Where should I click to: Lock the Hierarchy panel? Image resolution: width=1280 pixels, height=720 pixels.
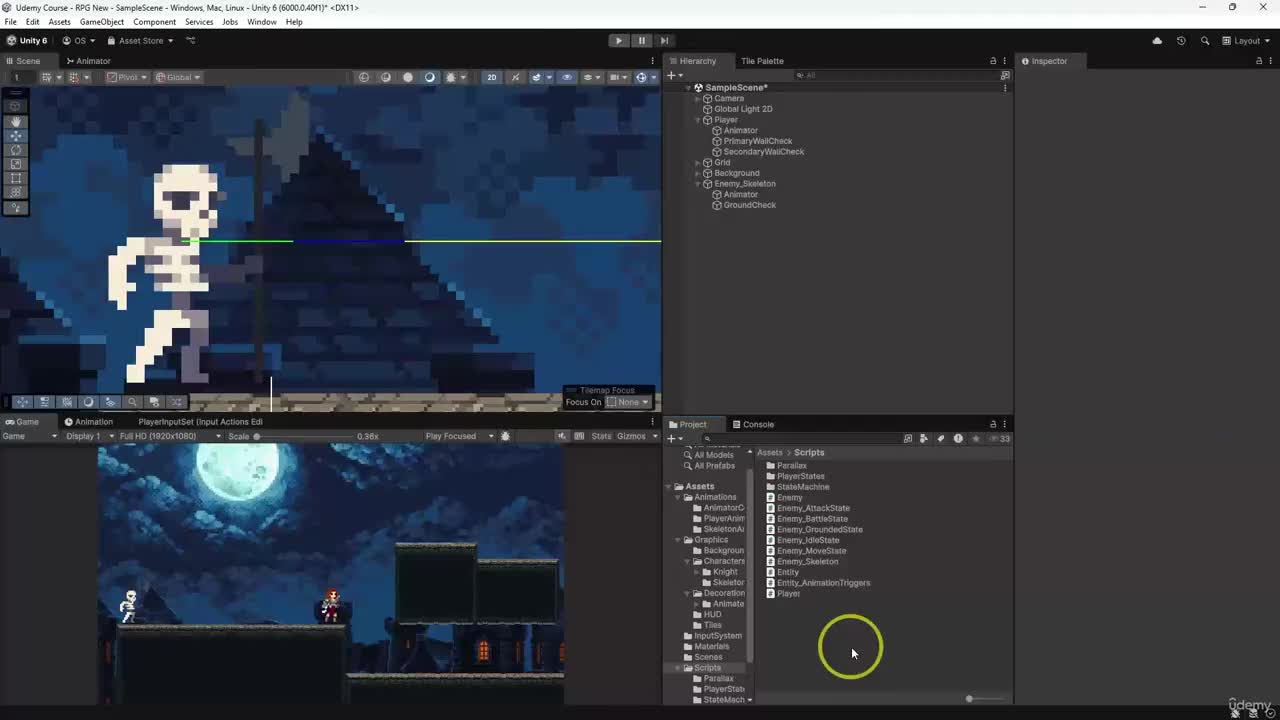pyautogui.click(x=993, y=61)
